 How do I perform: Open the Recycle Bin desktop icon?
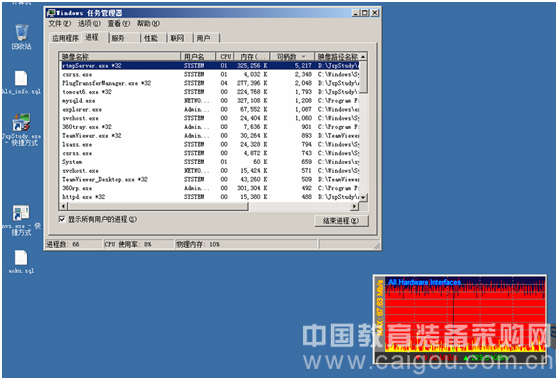coord(21,37)
